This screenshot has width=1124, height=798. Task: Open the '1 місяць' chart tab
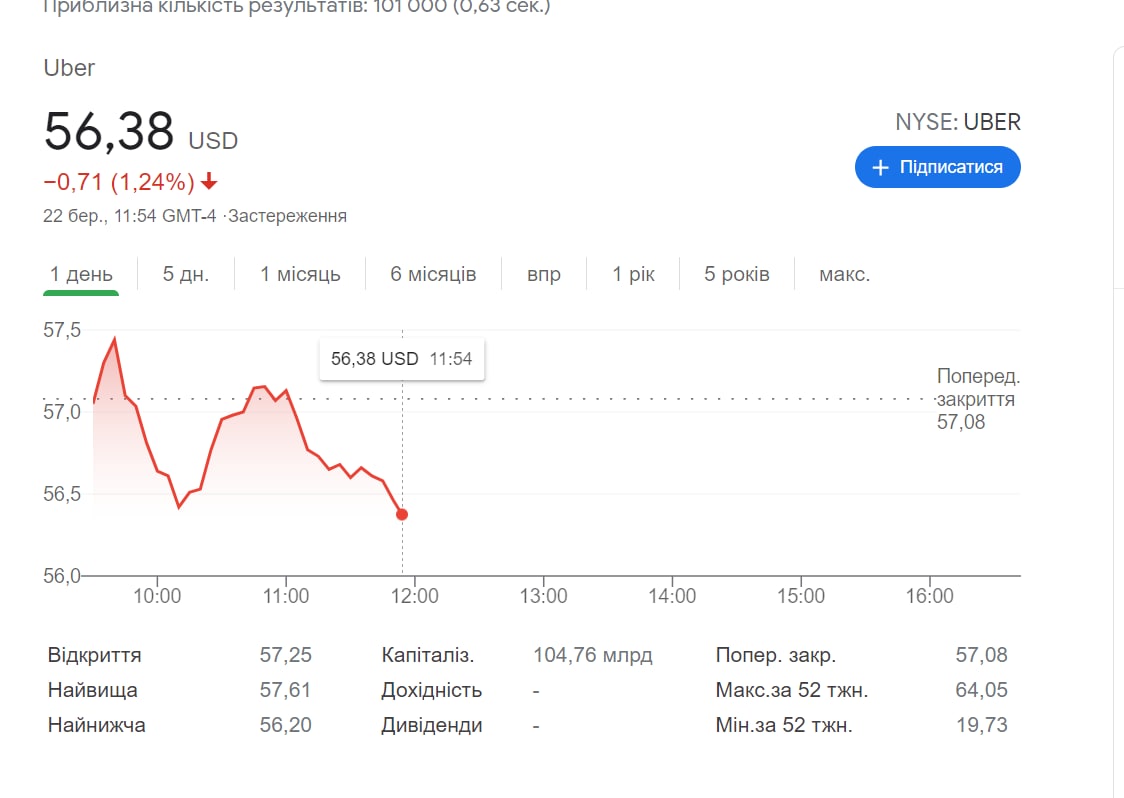coord(300,274)
